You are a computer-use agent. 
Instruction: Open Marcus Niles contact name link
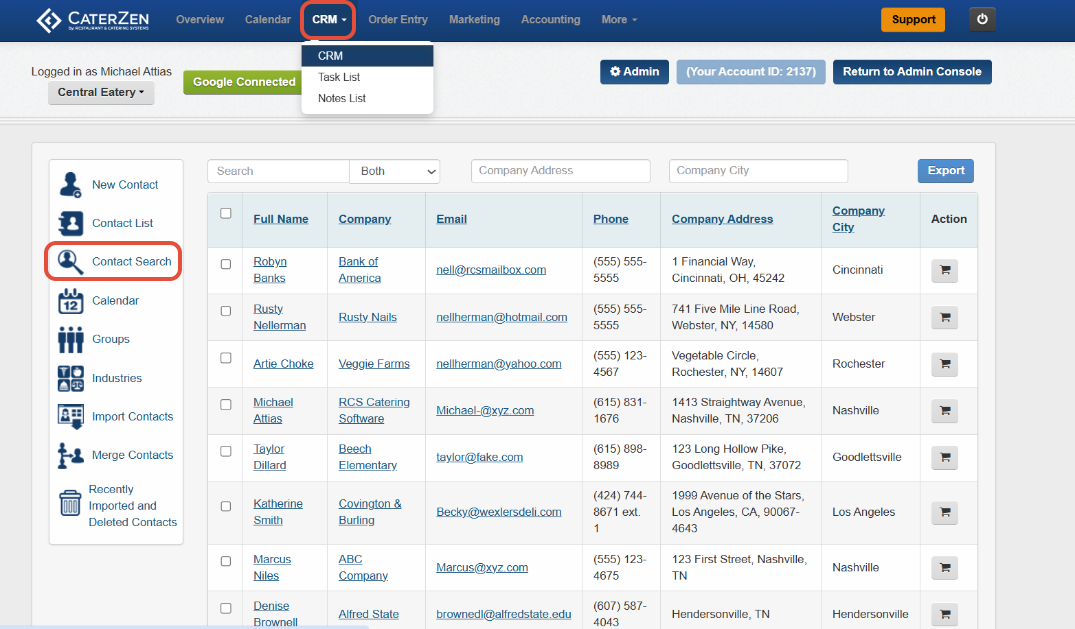coord(271,567)
